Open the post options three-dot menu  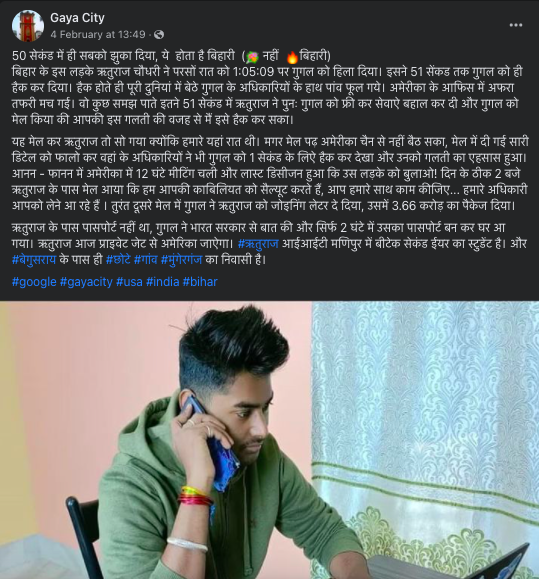point(516,25)
